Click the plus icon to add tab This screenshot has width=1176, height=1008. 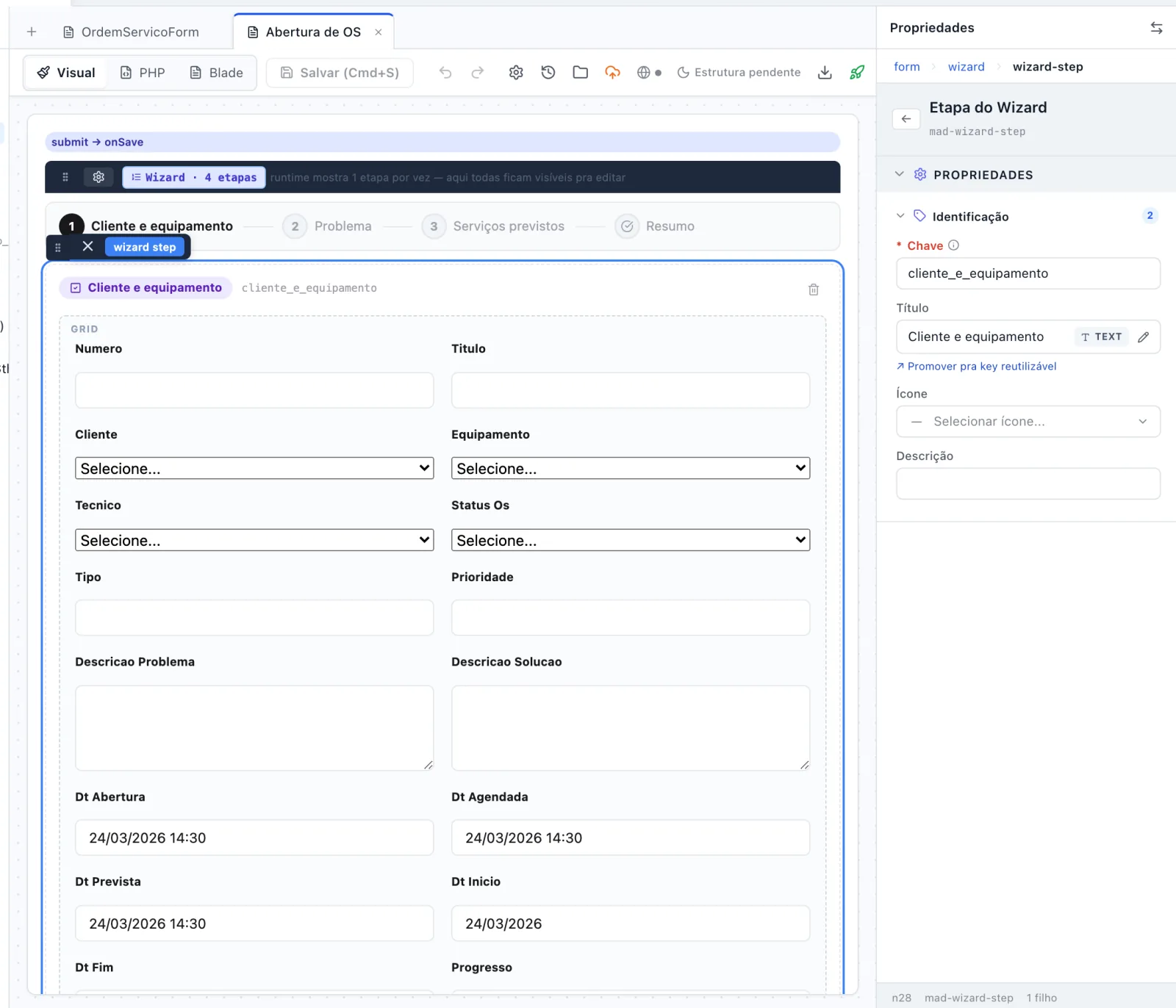click(x=32, y=32)
